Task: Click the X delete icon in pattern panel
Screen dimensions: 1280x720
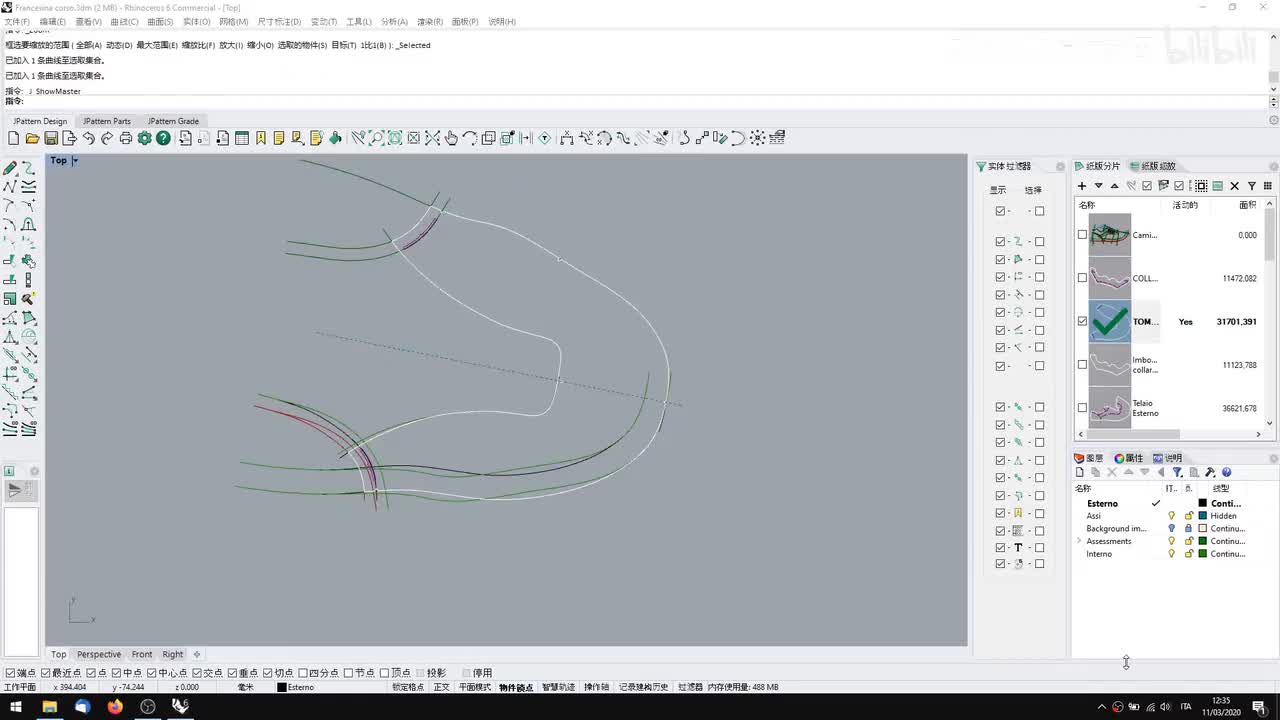Action: (1235, 186)
